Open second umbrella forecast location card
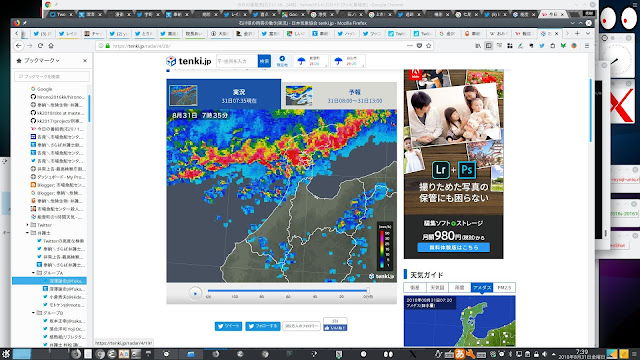 [348, 61]
